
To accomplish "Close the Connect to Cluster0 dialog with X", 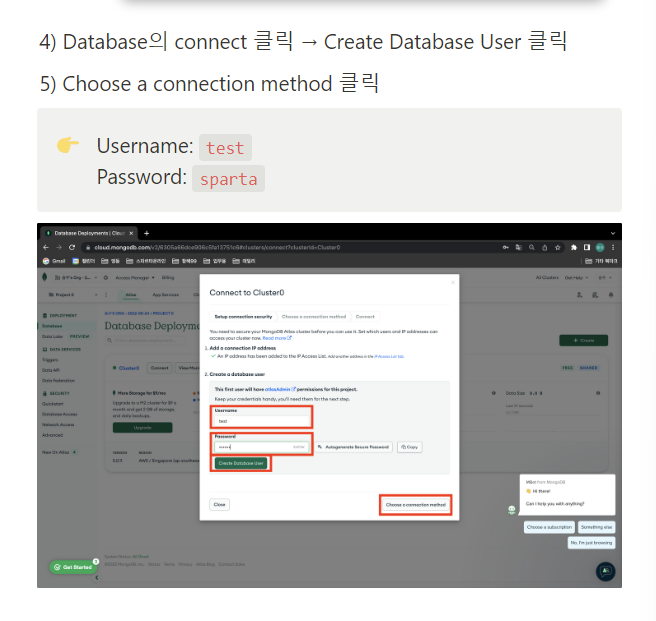I will coord(453,282).
